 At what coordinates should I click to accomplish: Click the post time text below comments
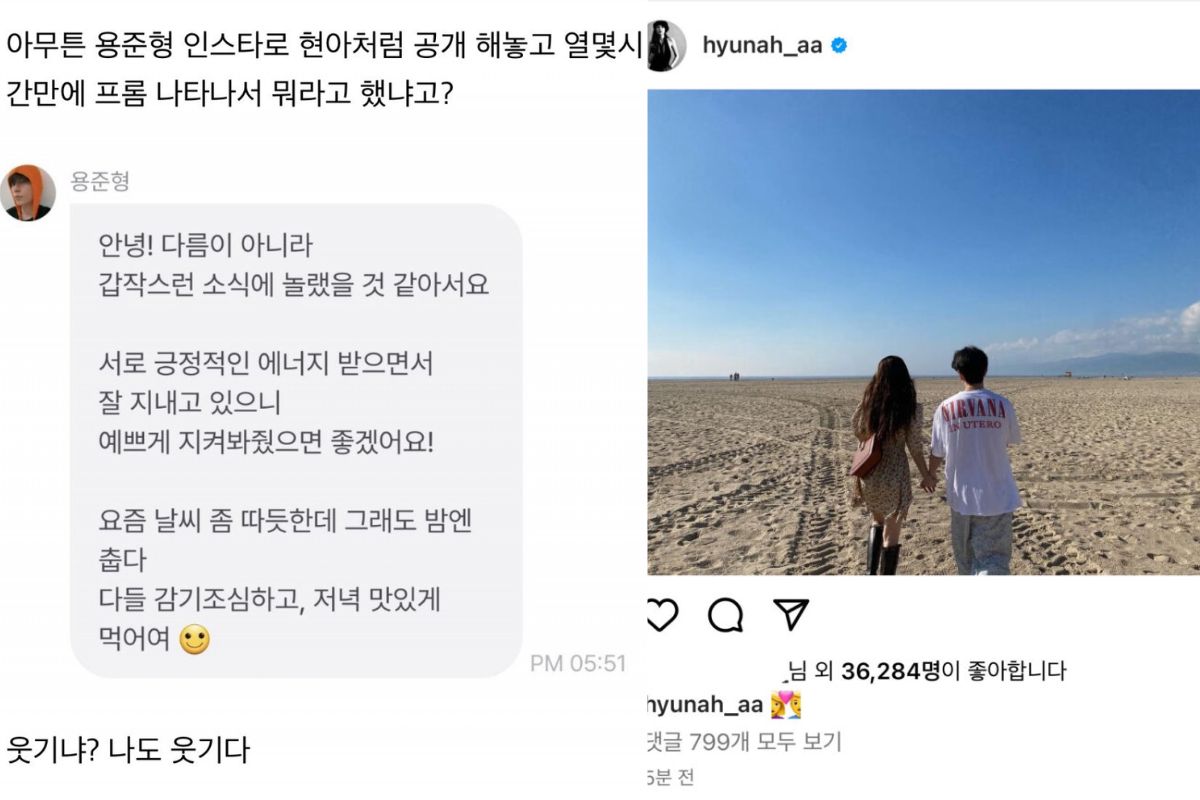pos(671,777)
